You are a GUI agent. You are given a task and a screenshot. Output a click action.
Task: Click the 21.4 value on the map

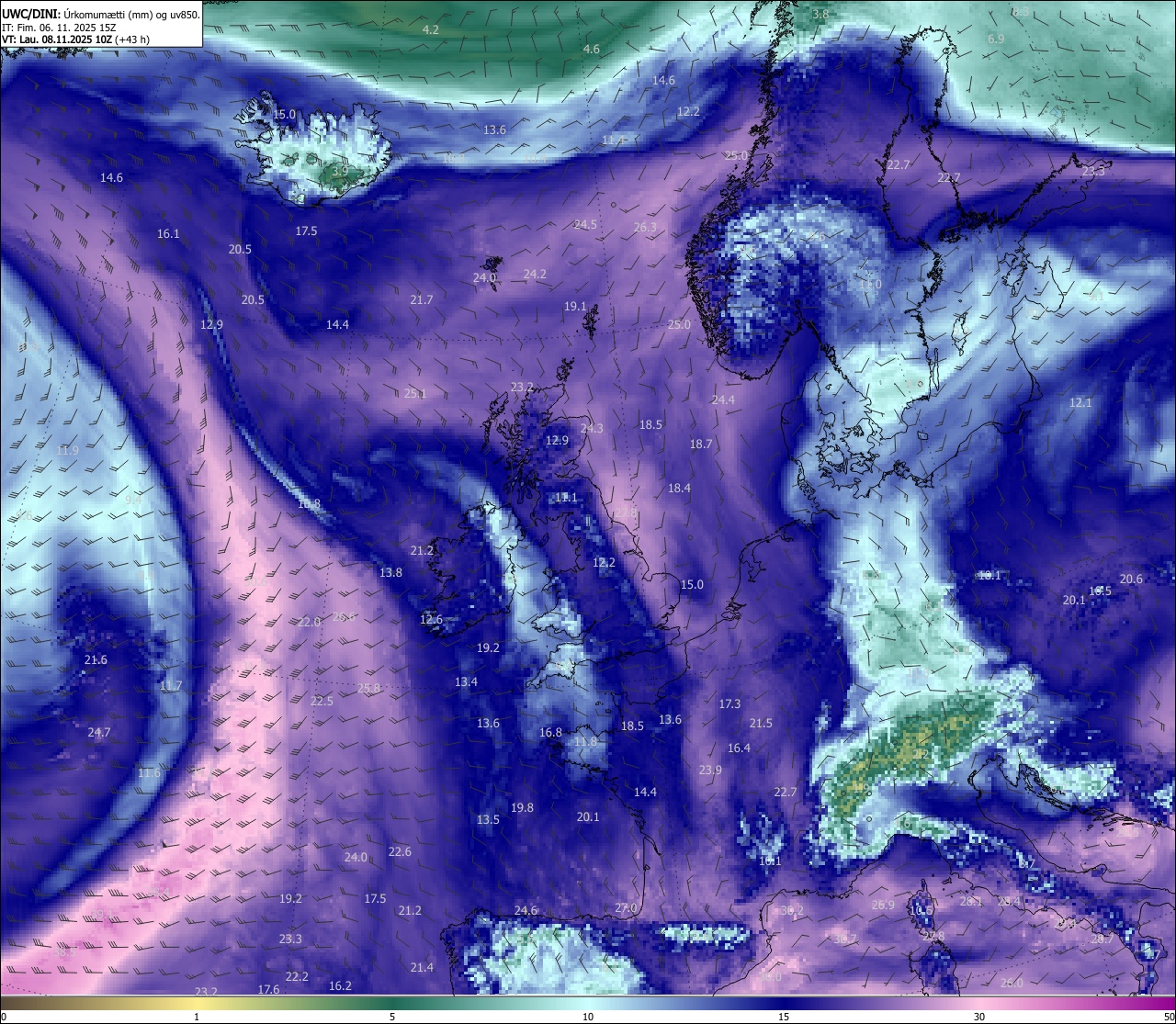[422, 968]
